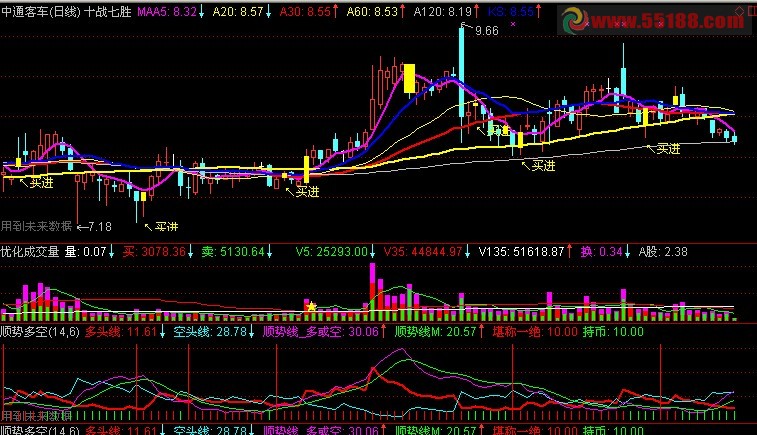
Task: Select the 量: 0.07 volume value
Action: click(x=85, y=252)
